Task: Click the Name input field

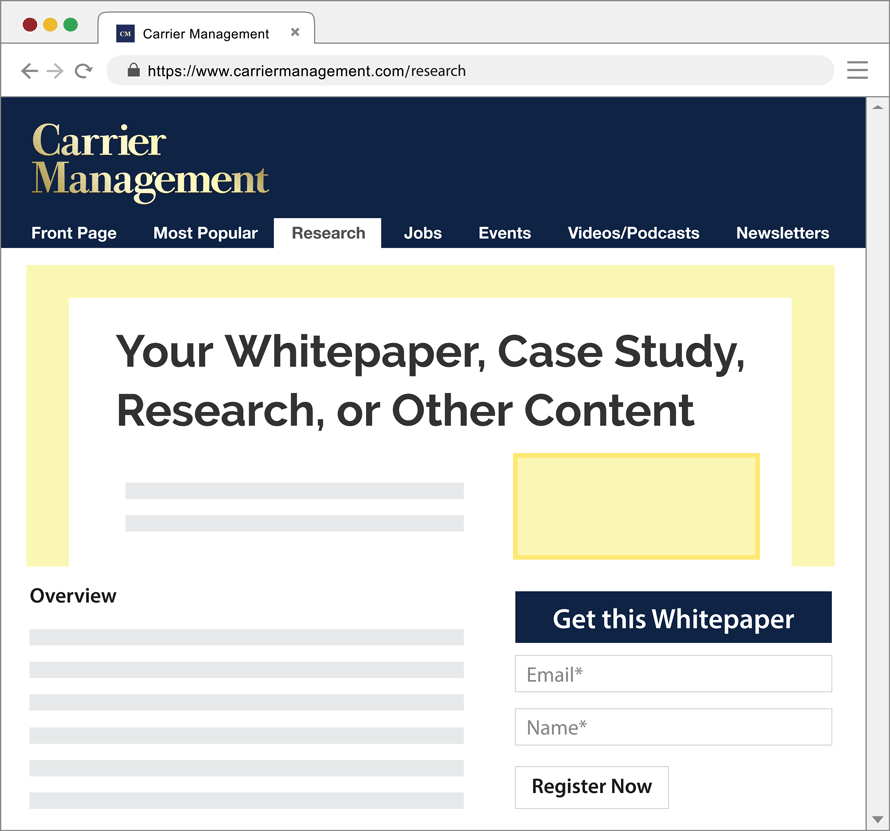Action: tap(673, 727)
